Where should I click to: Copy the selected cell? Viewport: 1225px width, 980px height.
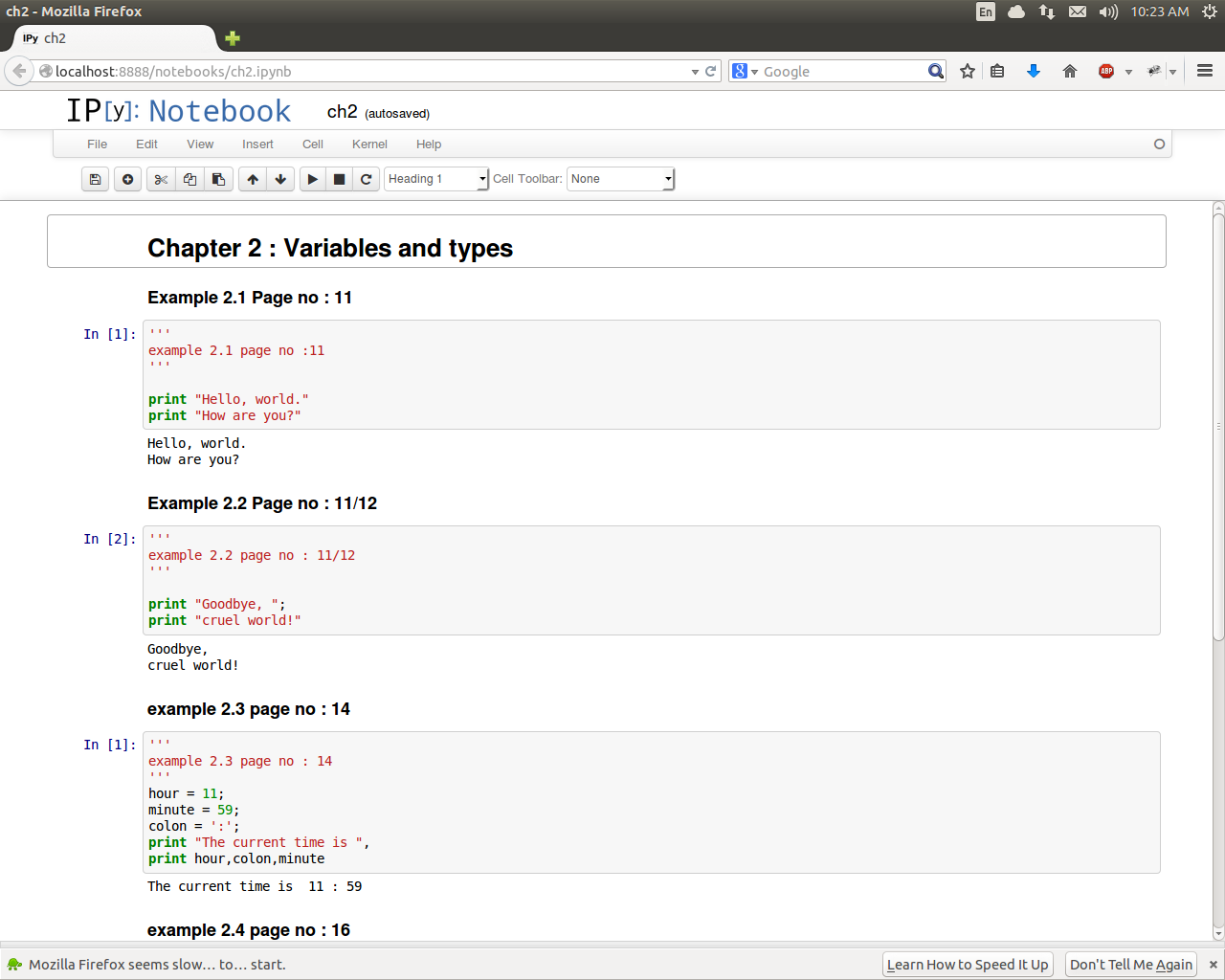(189, 179)
